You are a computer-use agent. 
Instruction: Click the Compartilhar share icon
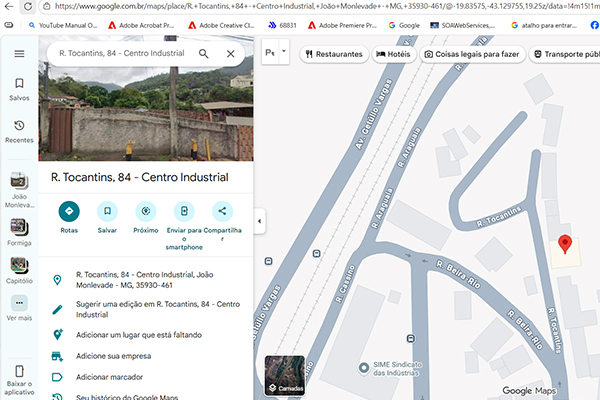click(x=222, y=211)
